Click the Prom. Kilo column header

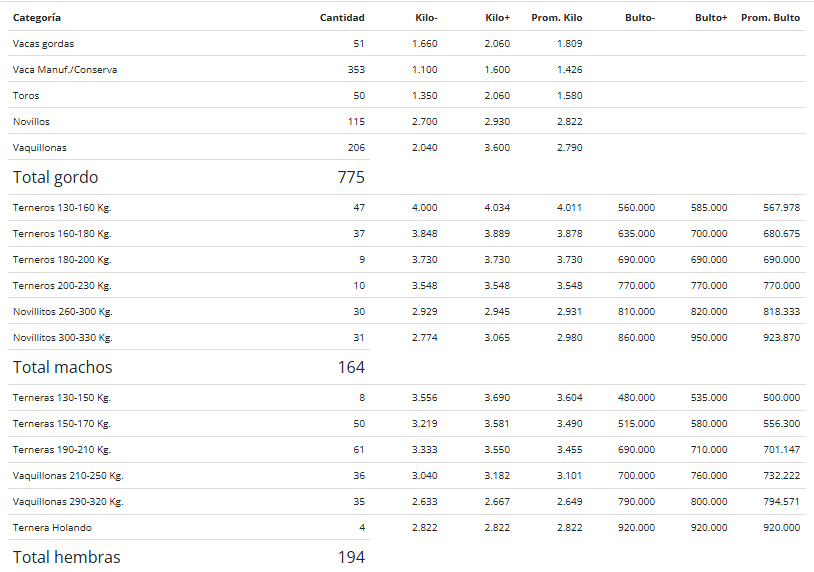click(557, 18)
